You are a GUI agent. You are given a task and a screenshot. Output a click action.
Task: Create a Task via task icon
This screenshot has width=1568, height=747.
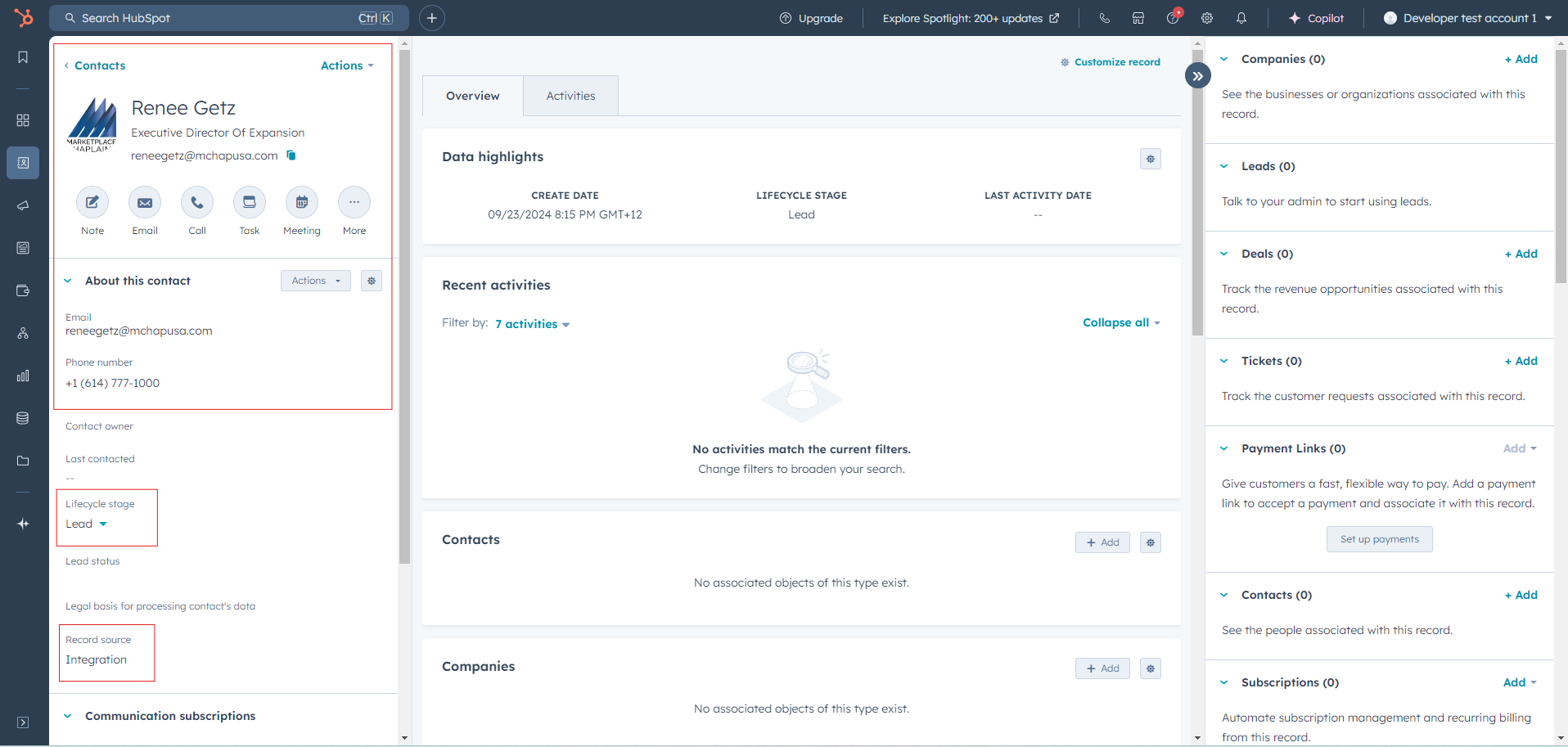pyautogui.click(x=250, y=203)
